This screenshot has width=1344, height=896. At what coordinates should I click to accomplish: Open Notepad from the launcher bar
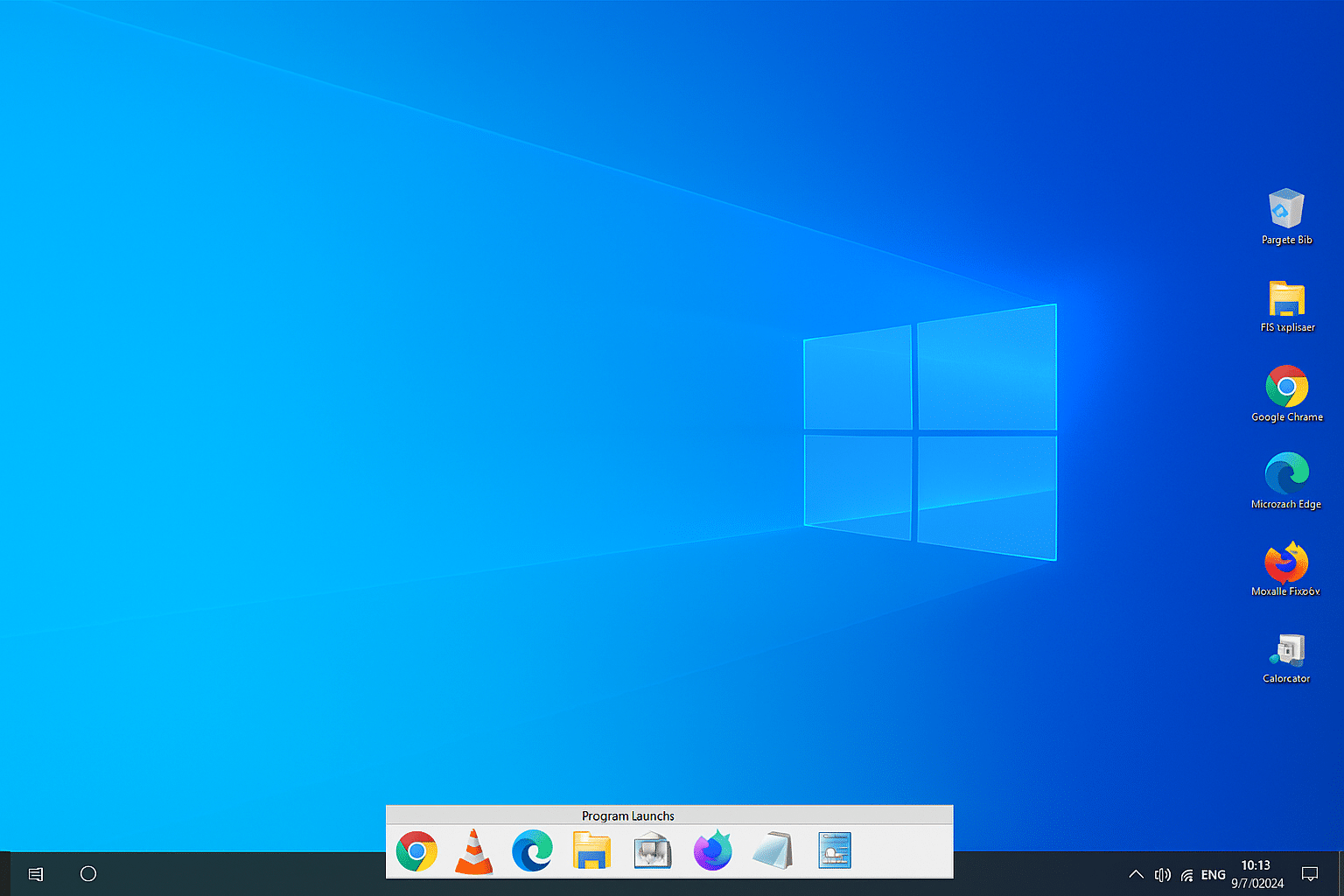(773, 850)
